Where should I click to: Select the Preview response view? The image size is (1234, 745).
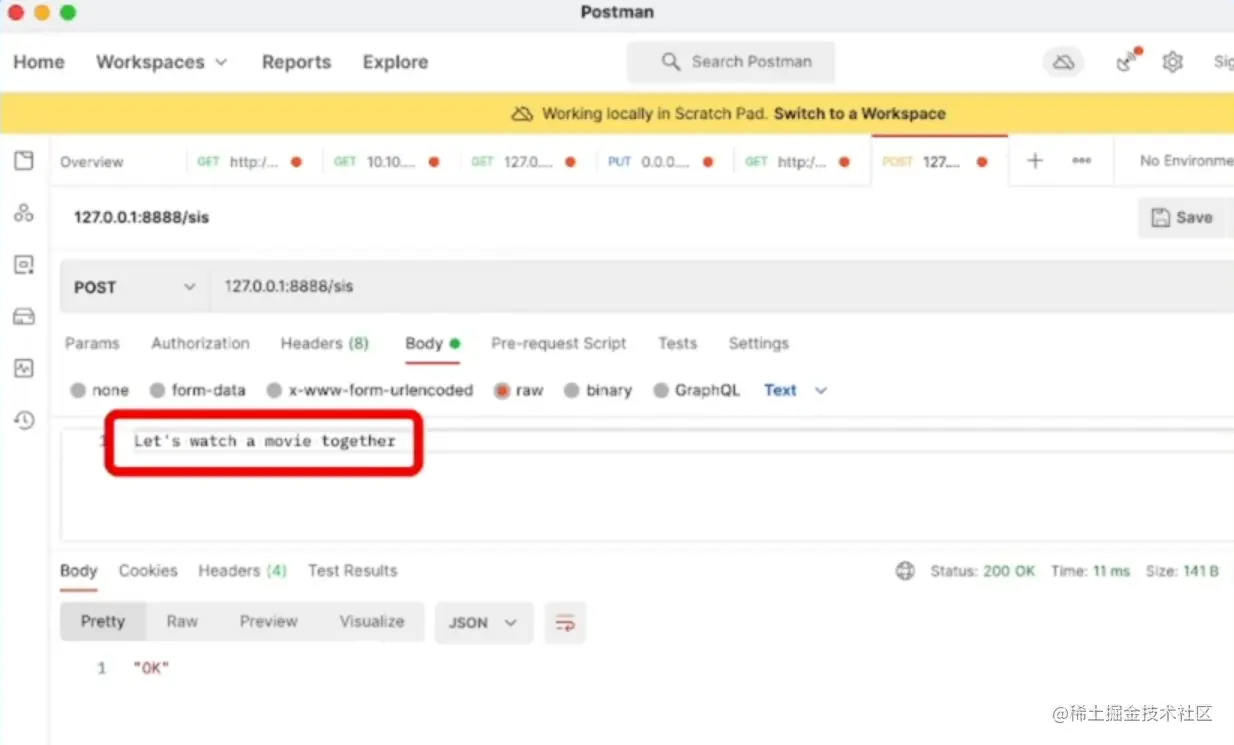pos(269,621)
